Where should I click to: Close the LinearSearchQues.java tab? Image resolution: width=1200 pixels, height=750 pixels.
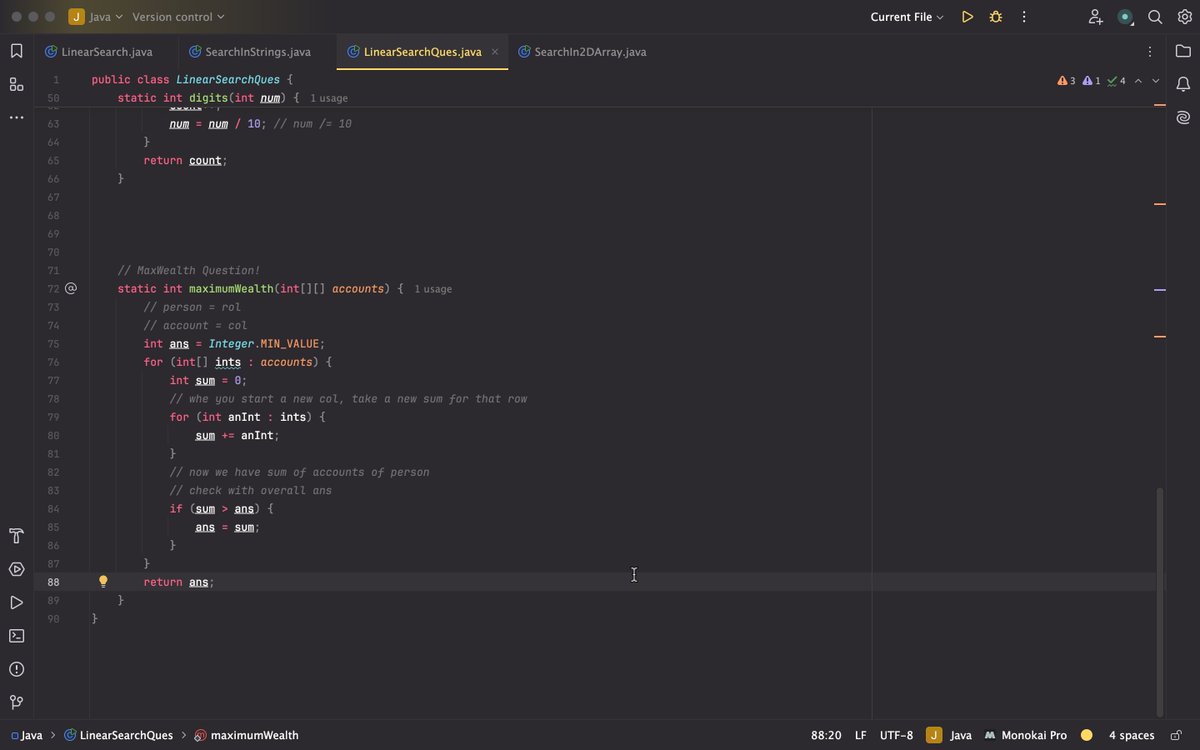[x=495, y=51]
